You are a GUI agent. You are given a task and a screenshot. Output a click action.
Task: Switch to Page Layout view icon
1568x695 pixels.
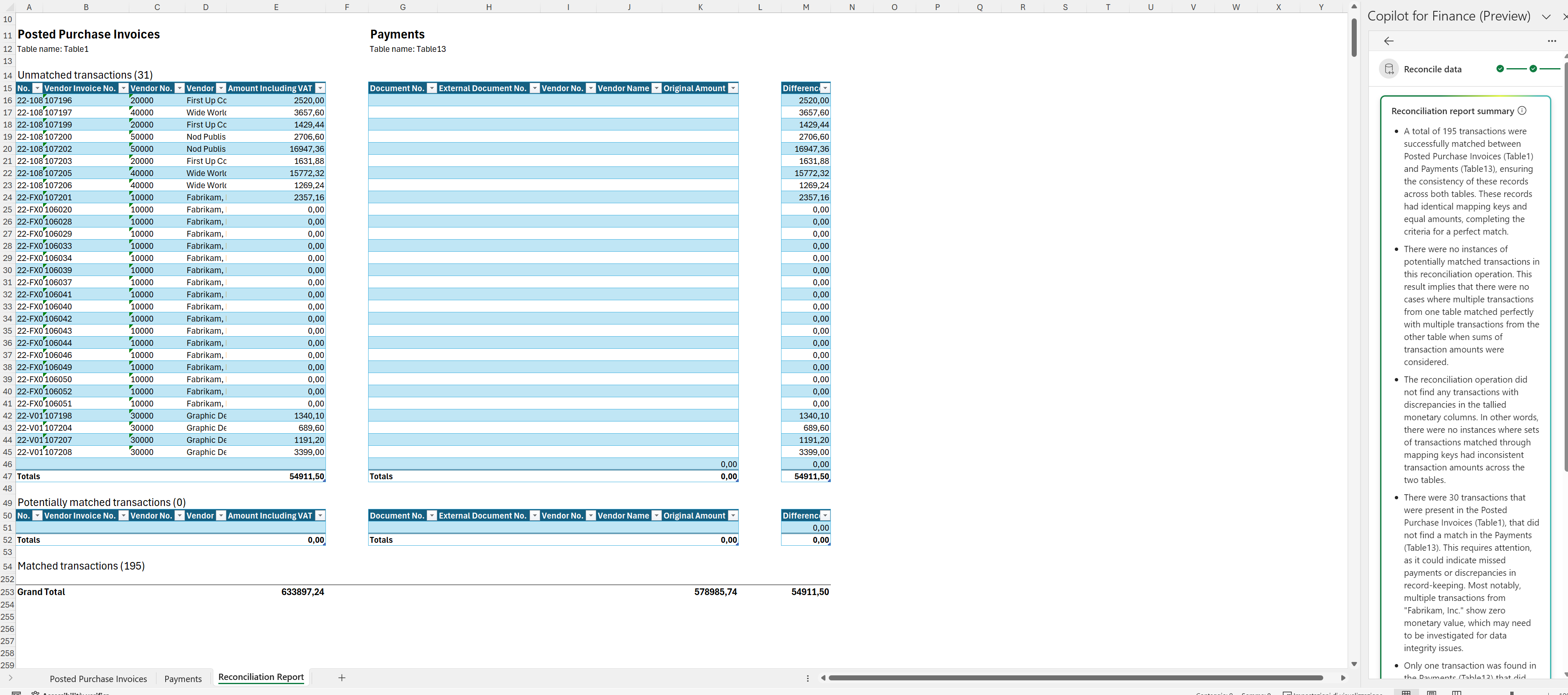pyautogui.click(x=1432, y=692)
